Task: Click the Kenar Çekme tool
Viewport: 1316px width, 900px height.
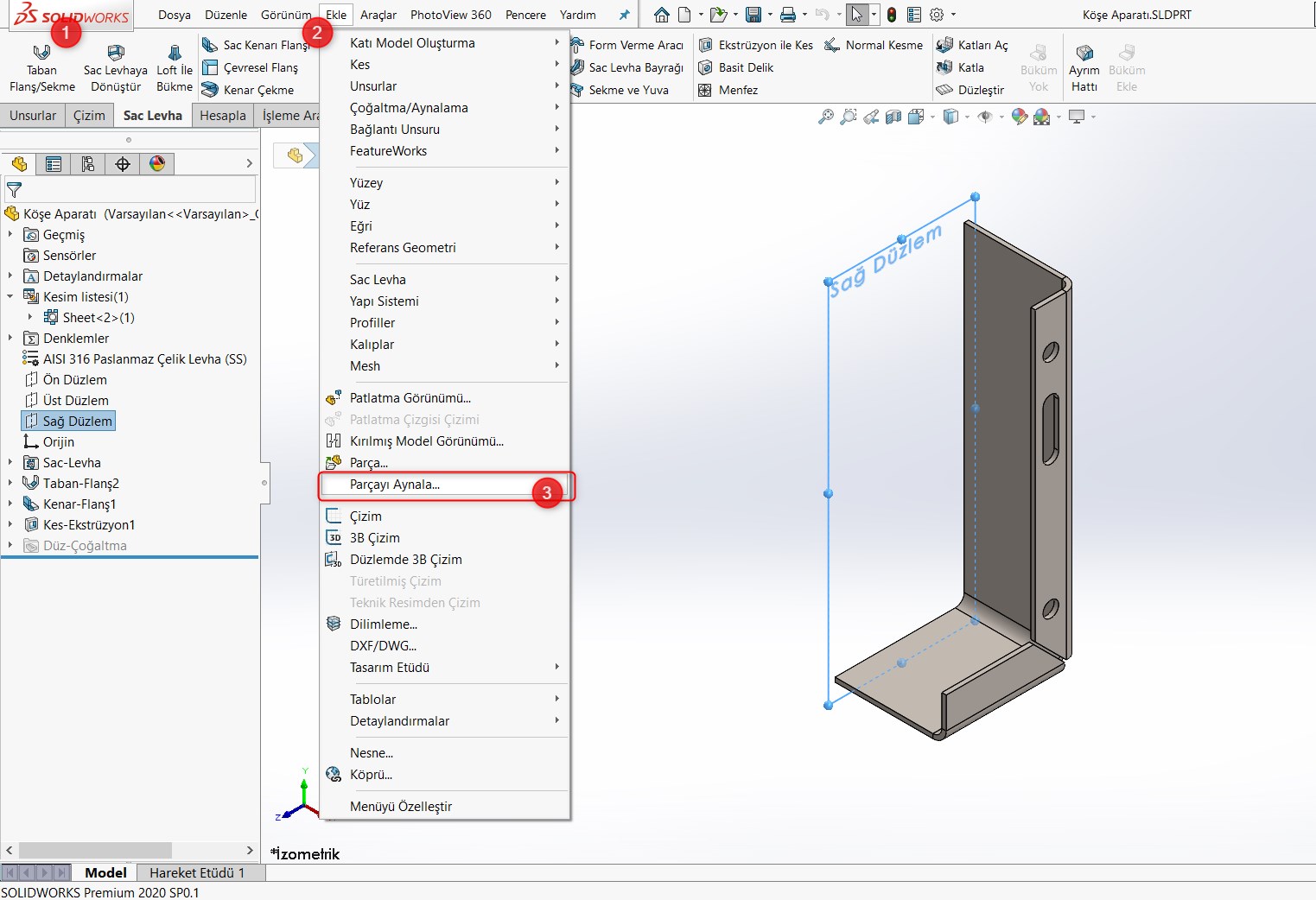Action: [x=248, y=90]
